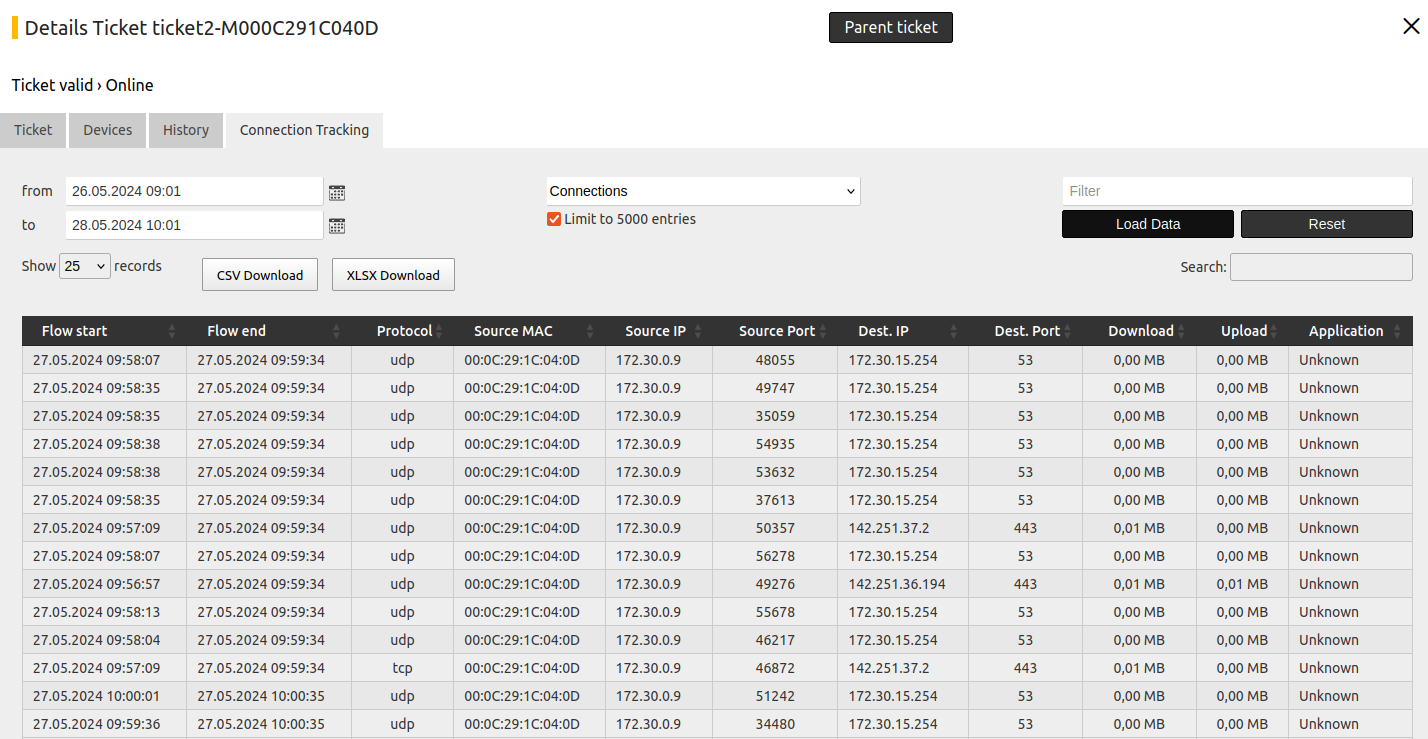Click flow start 27.05.2024 09:56:57
1428x739 pixels.
coord(96,584)
